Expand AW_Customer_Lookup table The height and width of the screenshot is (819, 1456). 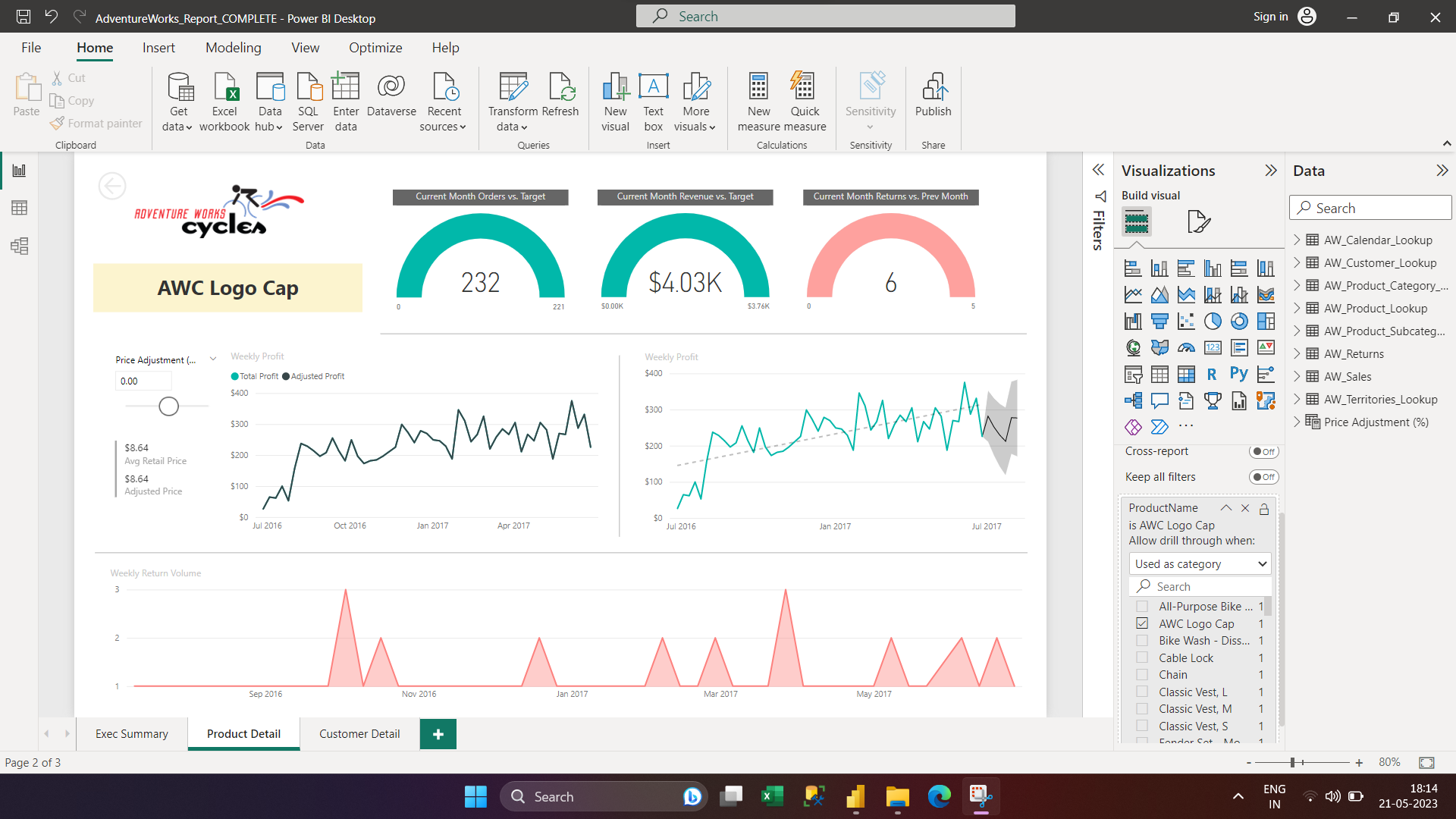[x=1297, y=262]
